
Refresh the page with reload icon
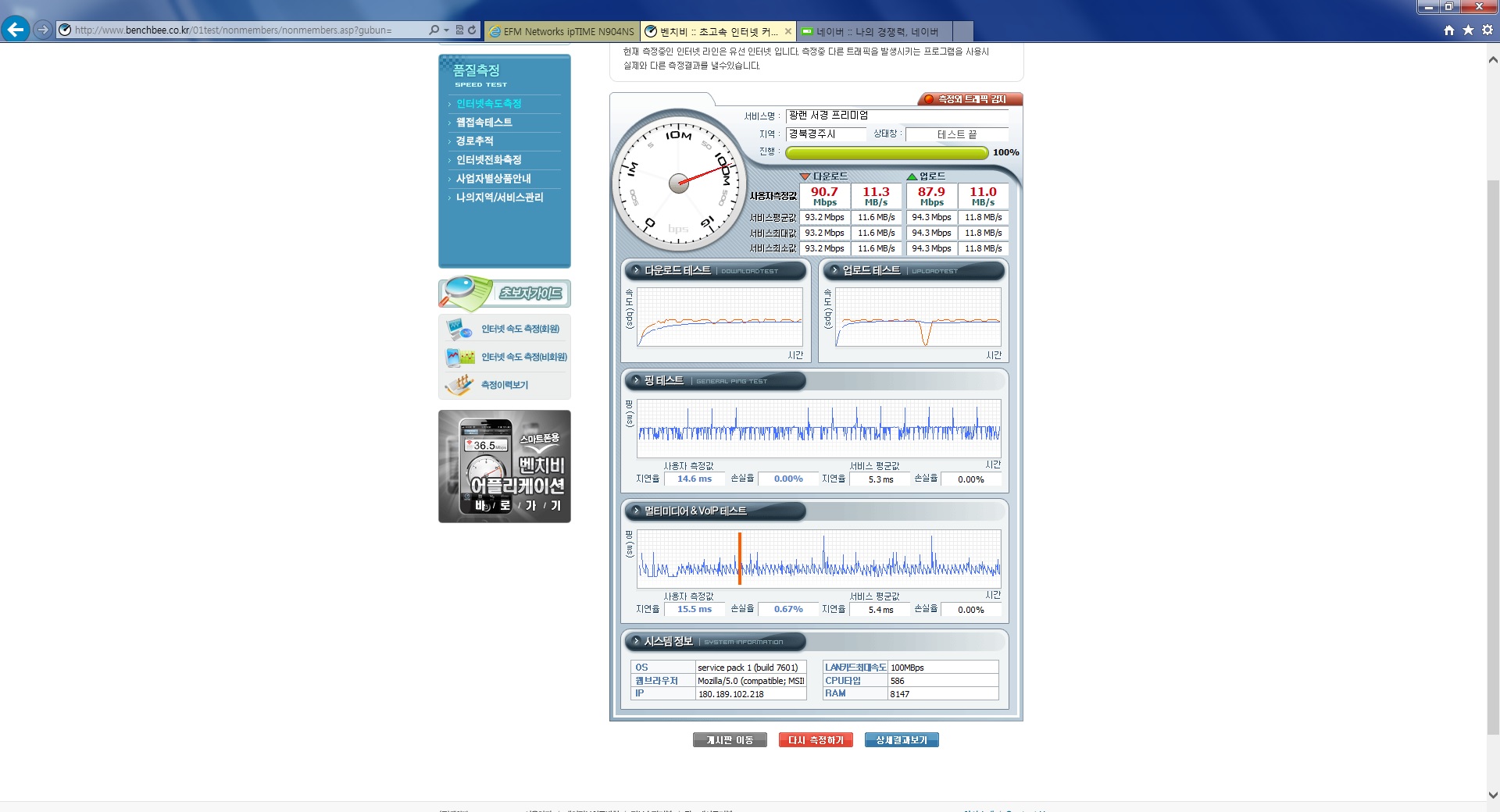(472, 30)
